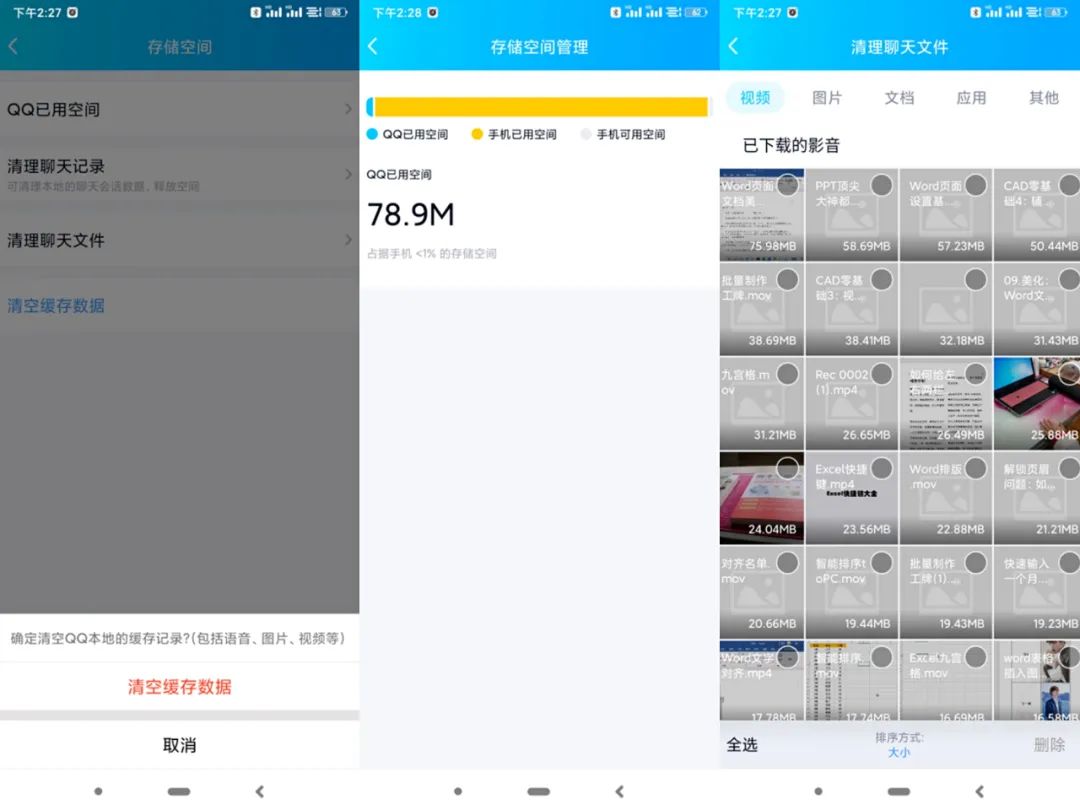1080x810 pixels.
Task: Select the 57.23MB Word video checkbox
Action: pos(975,185)
